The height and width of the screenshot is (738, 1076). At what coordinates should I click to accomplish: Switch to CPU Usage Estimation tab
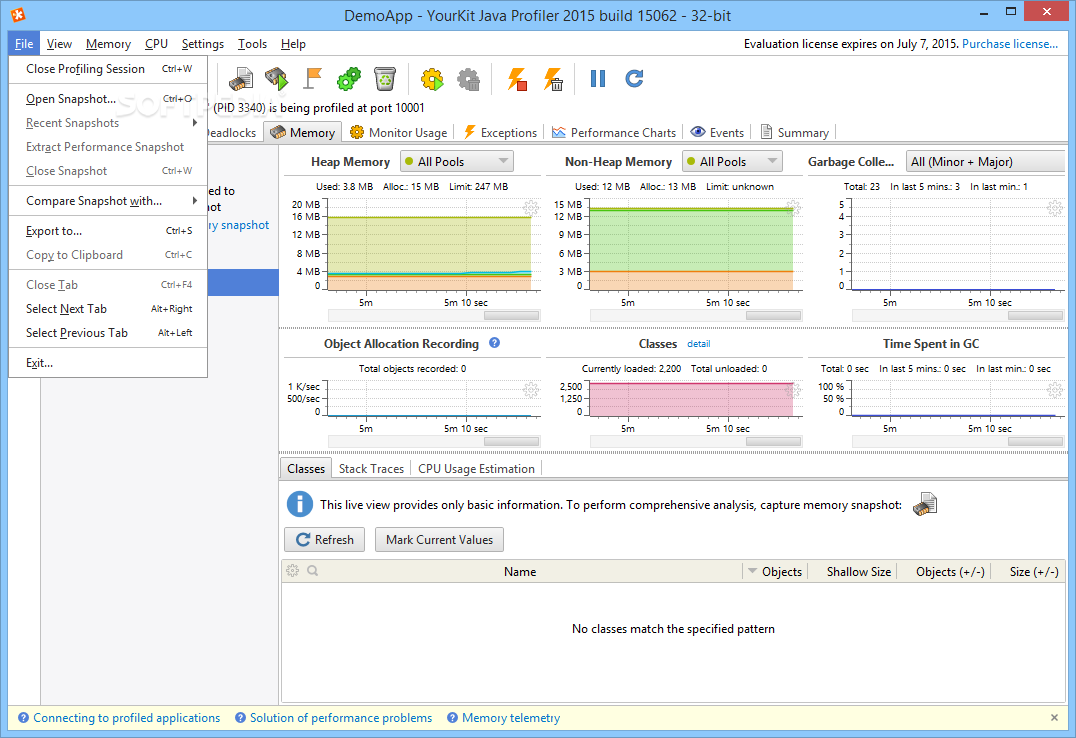(476, 469)
